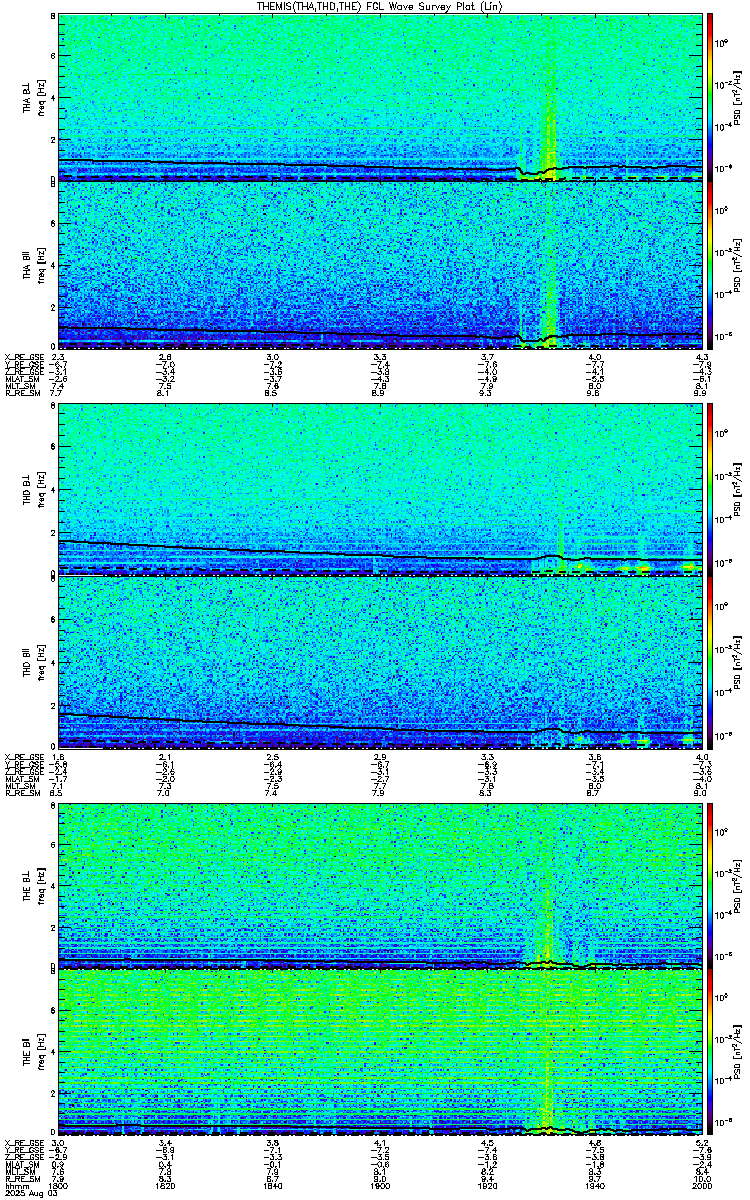
Task: Click the THA B-parallel panel color bar
Action: [x=710, y=264]
